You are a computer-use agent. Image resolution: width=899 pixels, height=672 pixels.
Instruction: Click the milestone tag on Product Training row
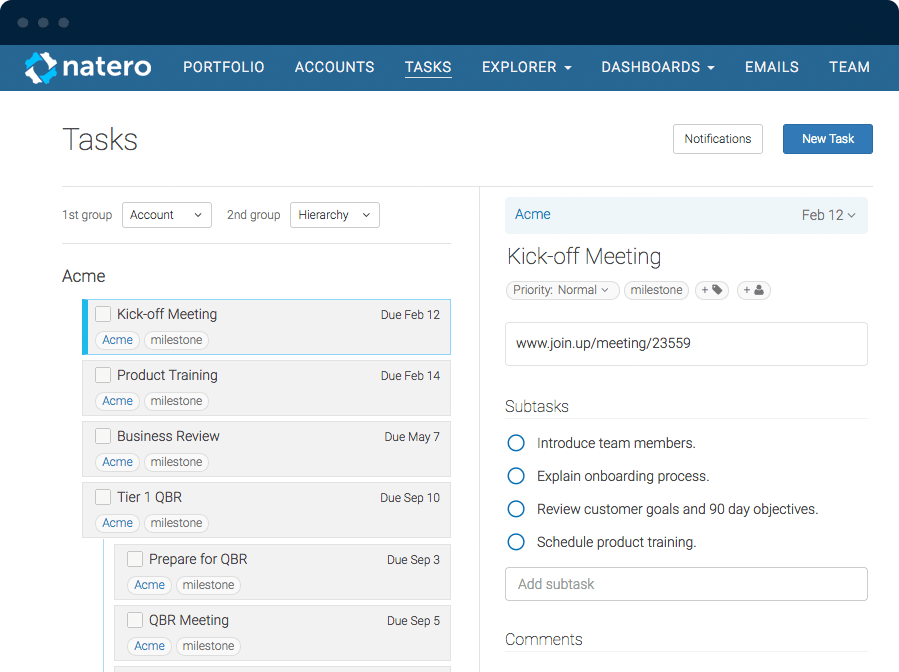tap(177, 401)
